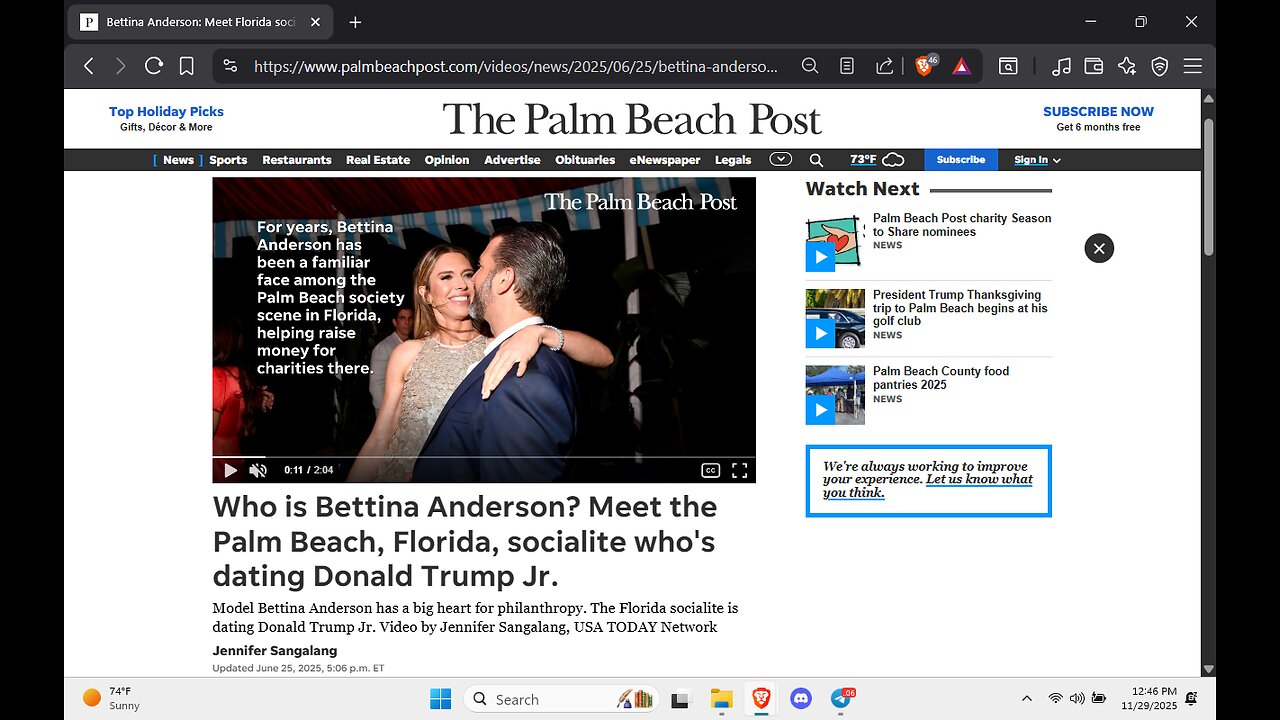Open the Obituaries section

(585, 160)
